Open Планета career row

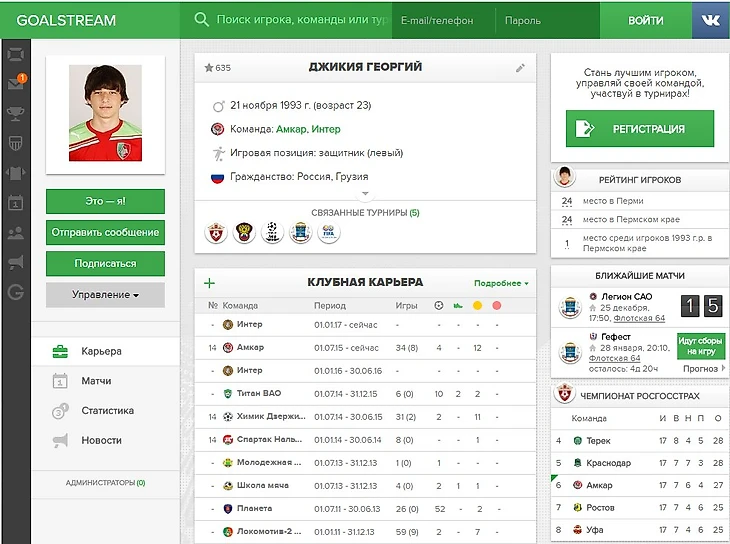[x=365, y=509]
